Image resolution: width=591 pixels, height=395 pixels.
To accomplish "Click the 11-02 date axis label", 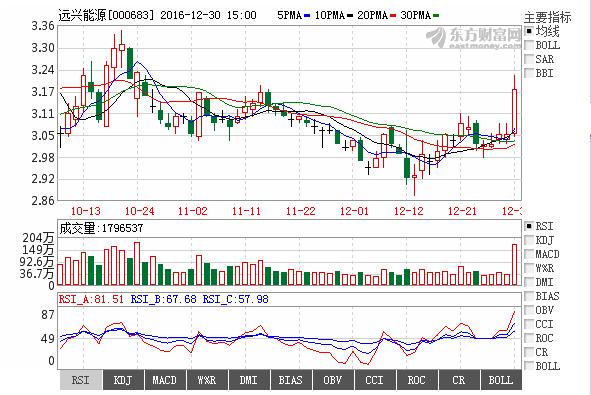I will (x=193, y=211).
